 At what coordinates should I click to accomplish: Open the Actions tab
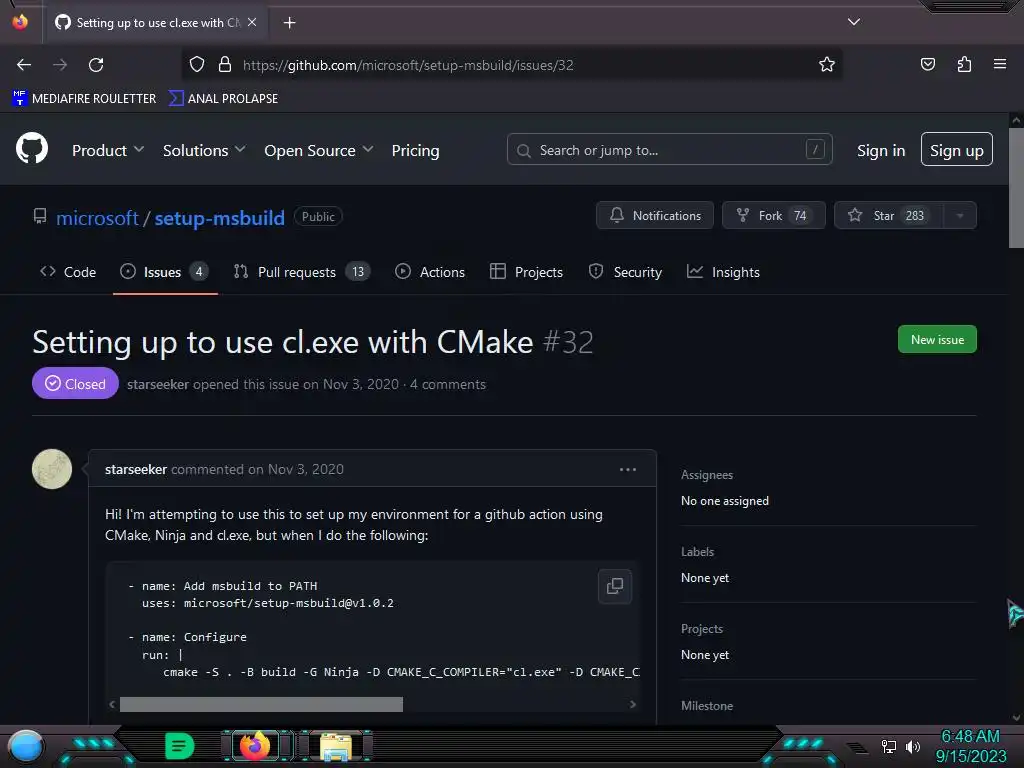(x=430, y=272)
